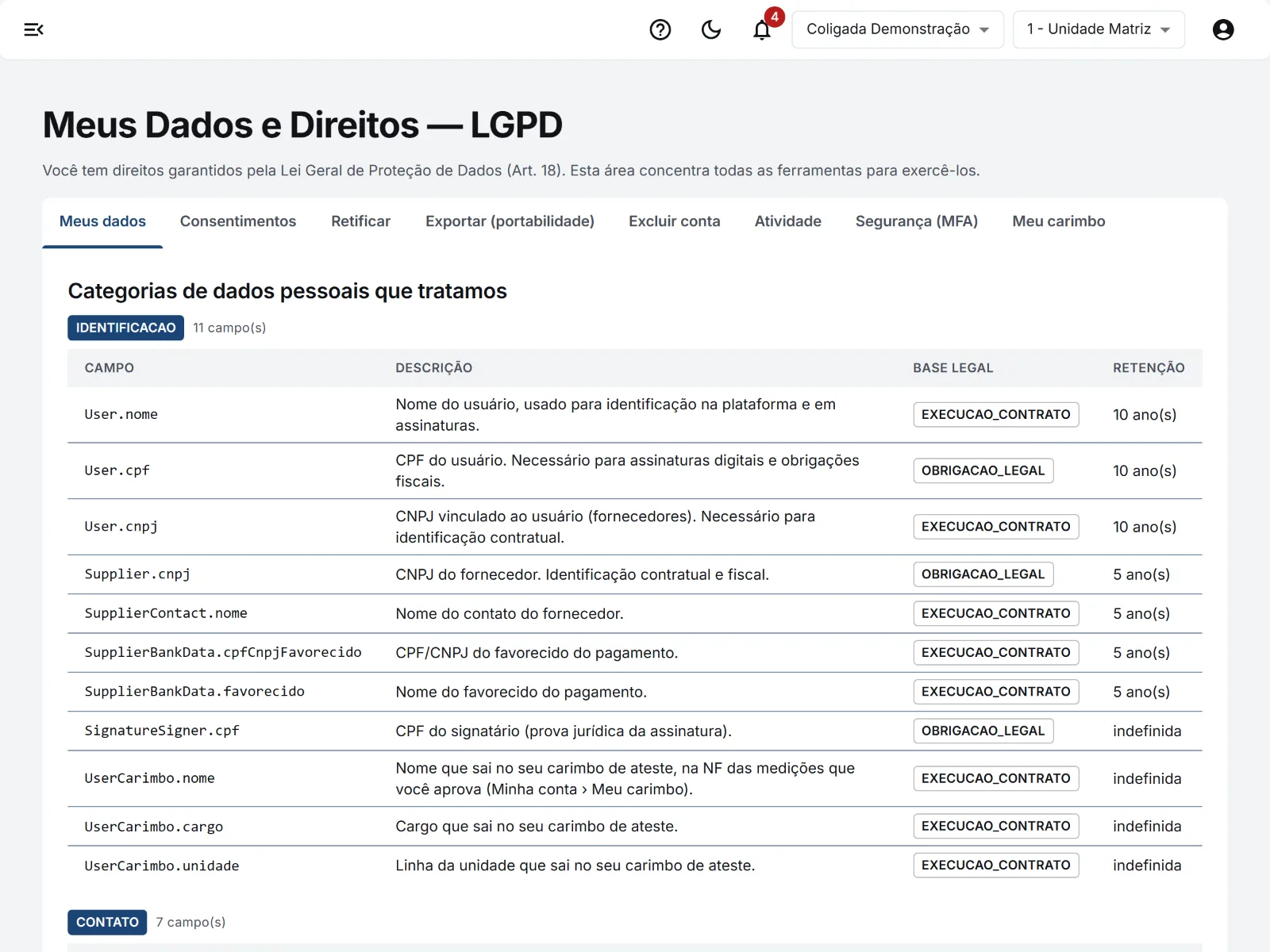Collapse the sidebar menu icon

[x=33, y=29]
